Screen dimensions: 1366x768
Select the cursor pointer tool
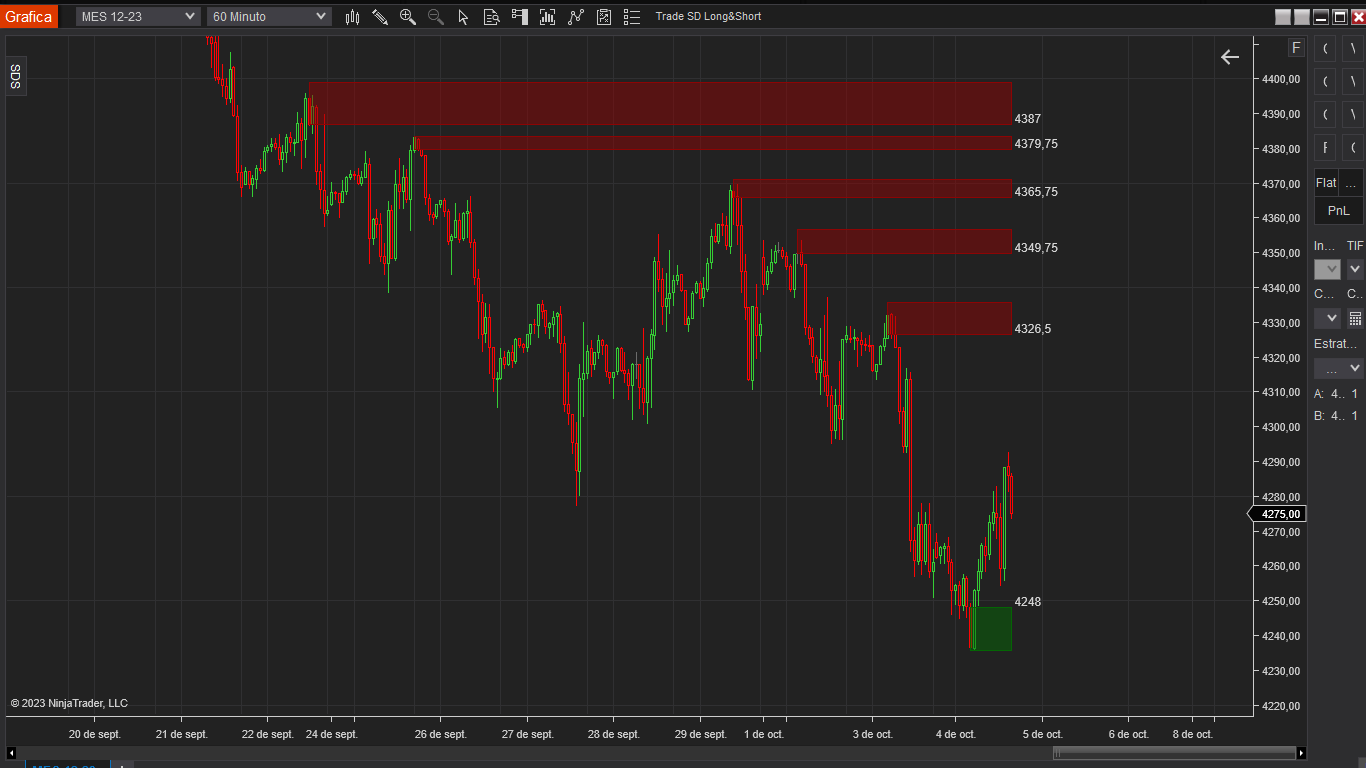pos(463,16)
